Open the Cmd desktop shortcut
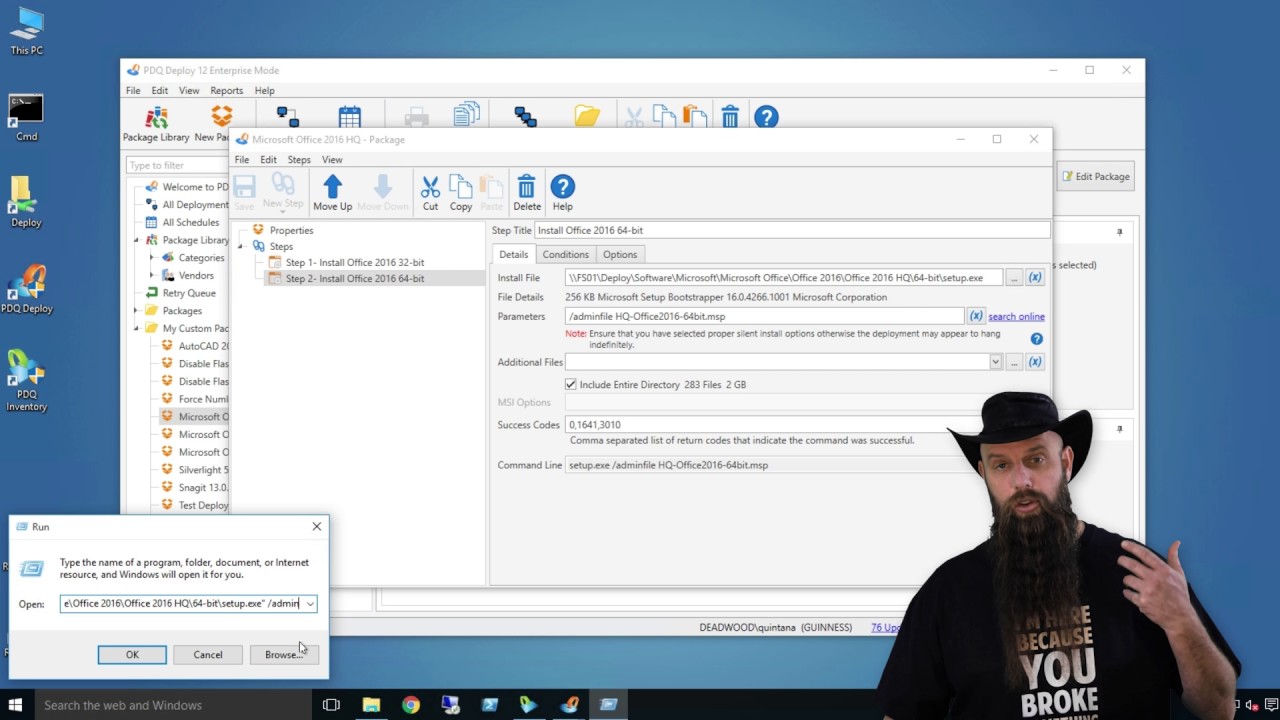 click(x=26, y=118)
